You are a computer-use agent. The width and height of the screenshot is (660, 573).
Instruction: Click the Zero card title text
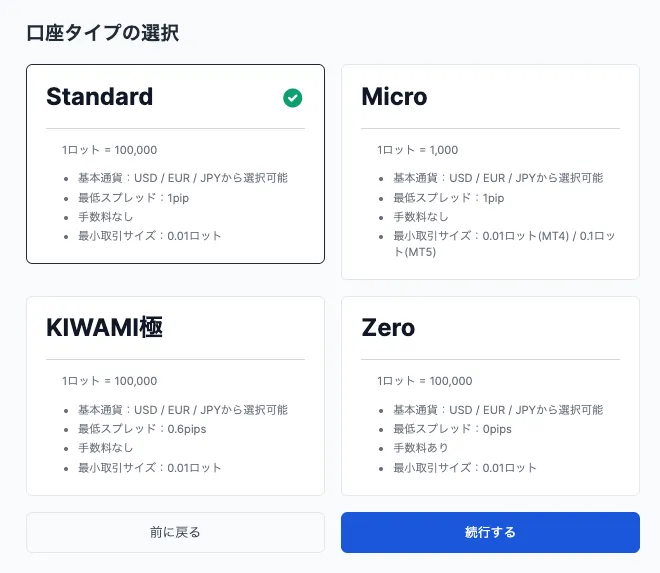click(x=388, y=328)
